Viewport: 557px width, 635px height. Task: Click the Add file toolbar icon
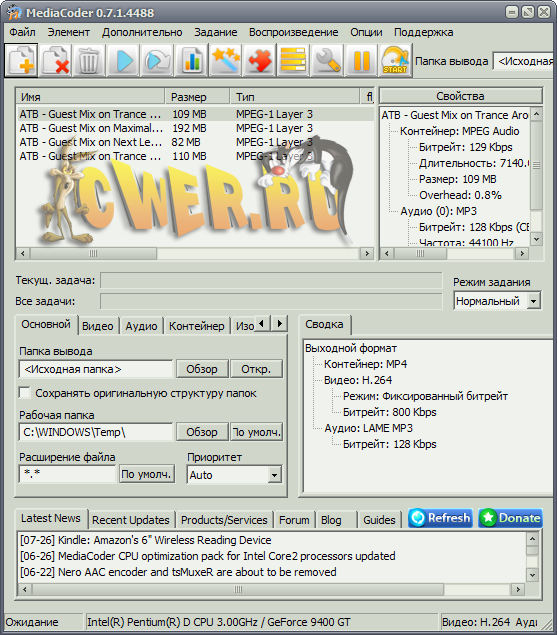coord(21,60)
